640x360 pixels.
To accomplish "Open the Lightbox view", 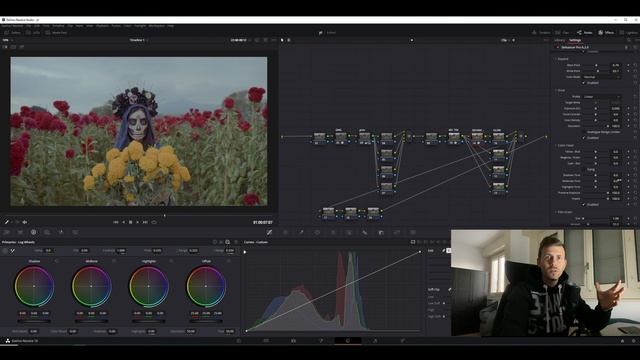I will [x=629, y=33].
